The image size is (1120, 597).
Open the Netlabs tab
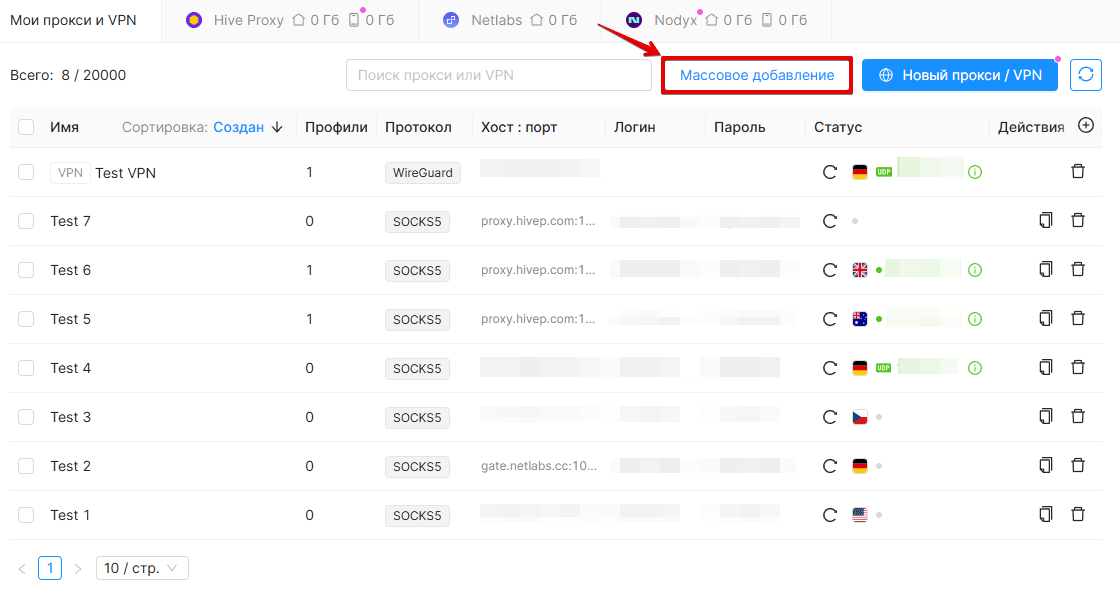[x=509, y=20]
